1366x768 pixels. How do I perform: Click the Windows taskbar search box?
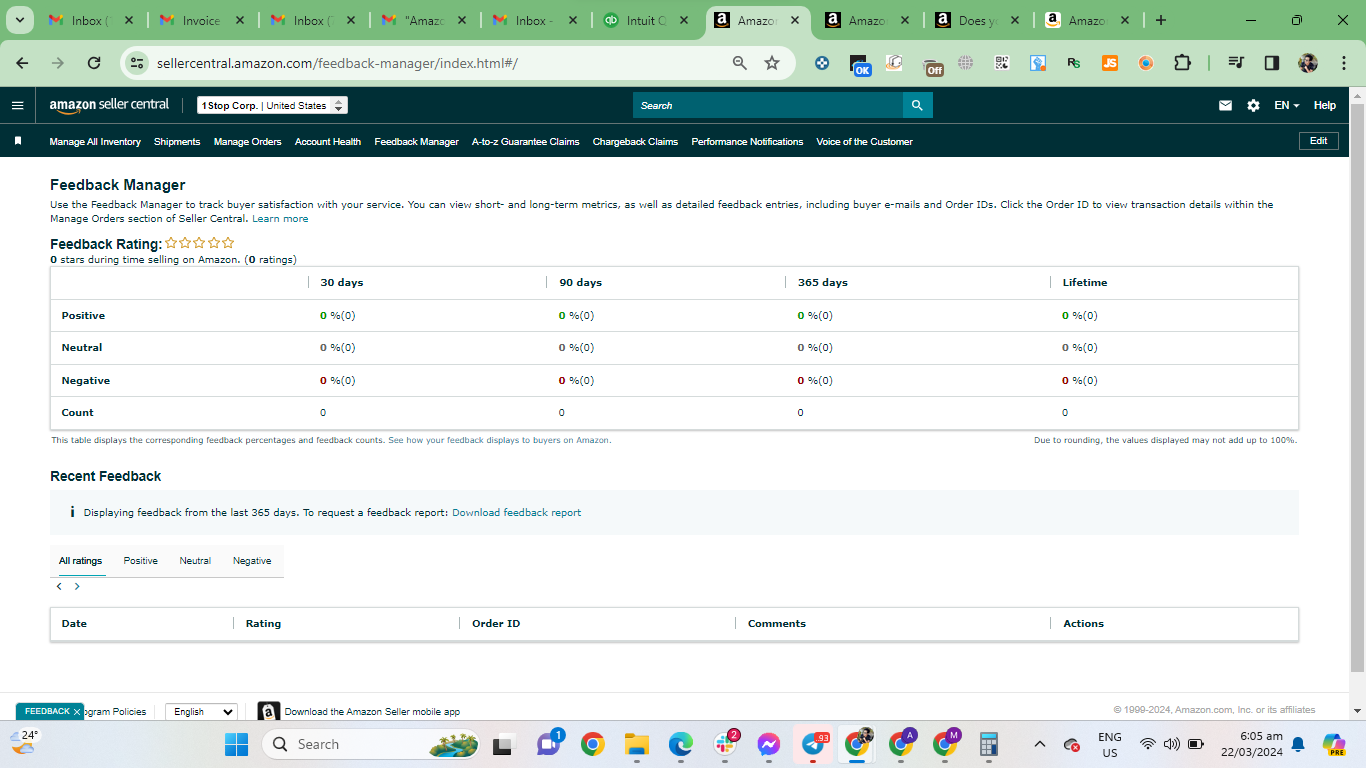pos(370,744)
